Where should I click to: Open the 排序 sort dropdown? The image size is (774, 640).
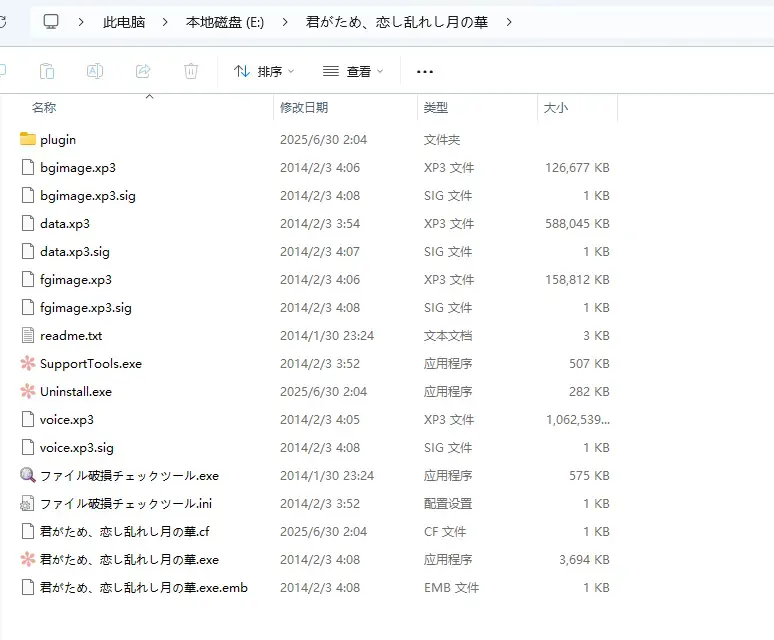coord(264,72)
